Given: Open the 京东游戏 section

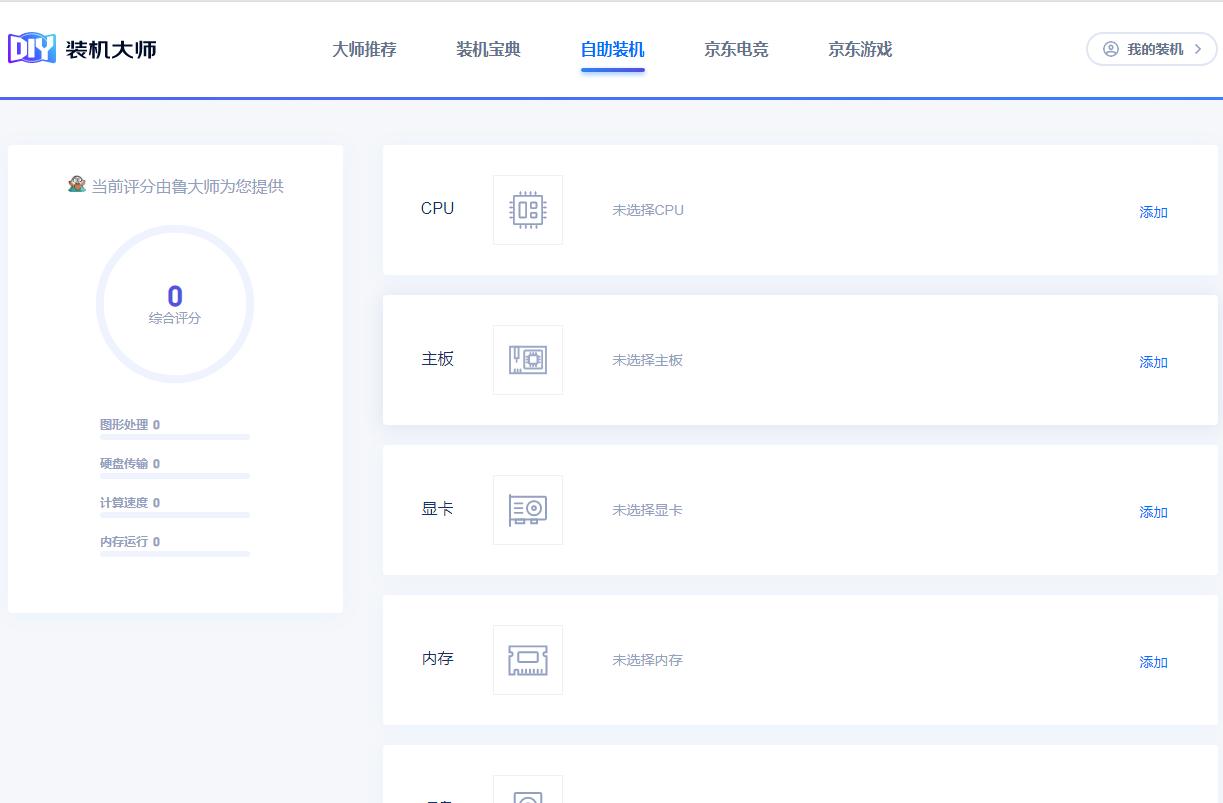Looking at the screenshot, I should click(858, 48).
